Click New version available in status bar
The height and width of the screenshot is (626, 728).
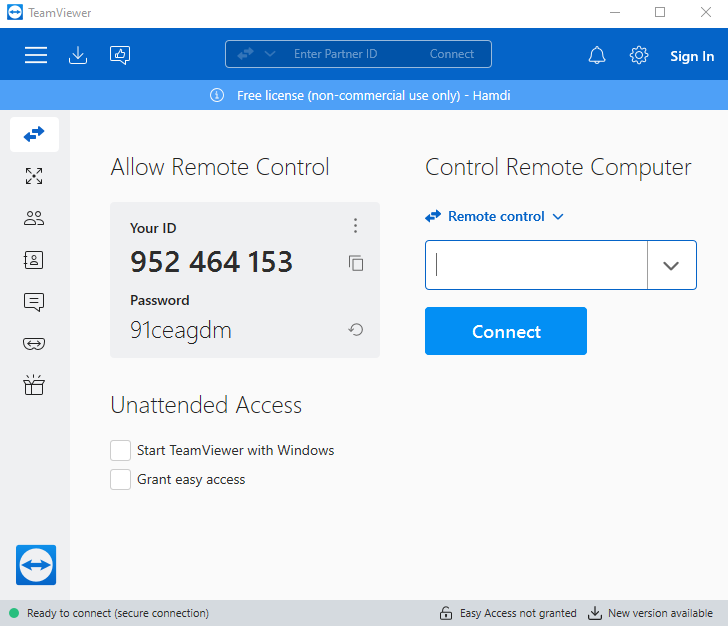click(660, 613)
